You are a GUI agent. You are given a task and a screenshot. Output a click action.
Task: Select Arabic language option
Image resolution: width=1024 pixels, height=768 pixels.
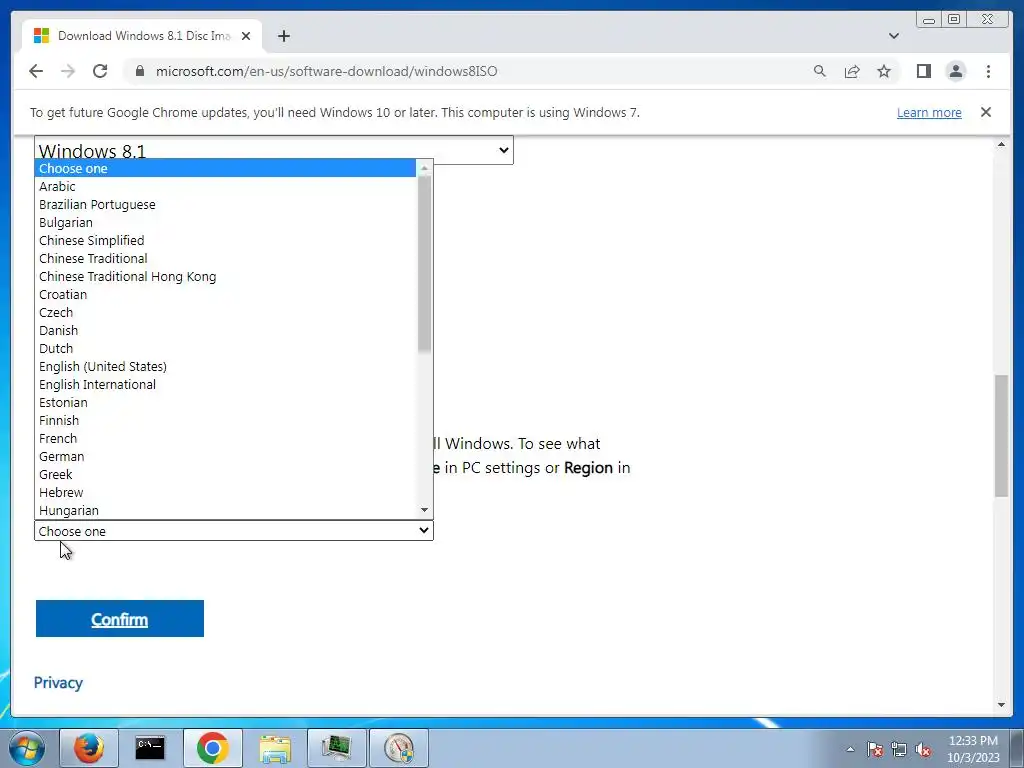coord(225,186)
